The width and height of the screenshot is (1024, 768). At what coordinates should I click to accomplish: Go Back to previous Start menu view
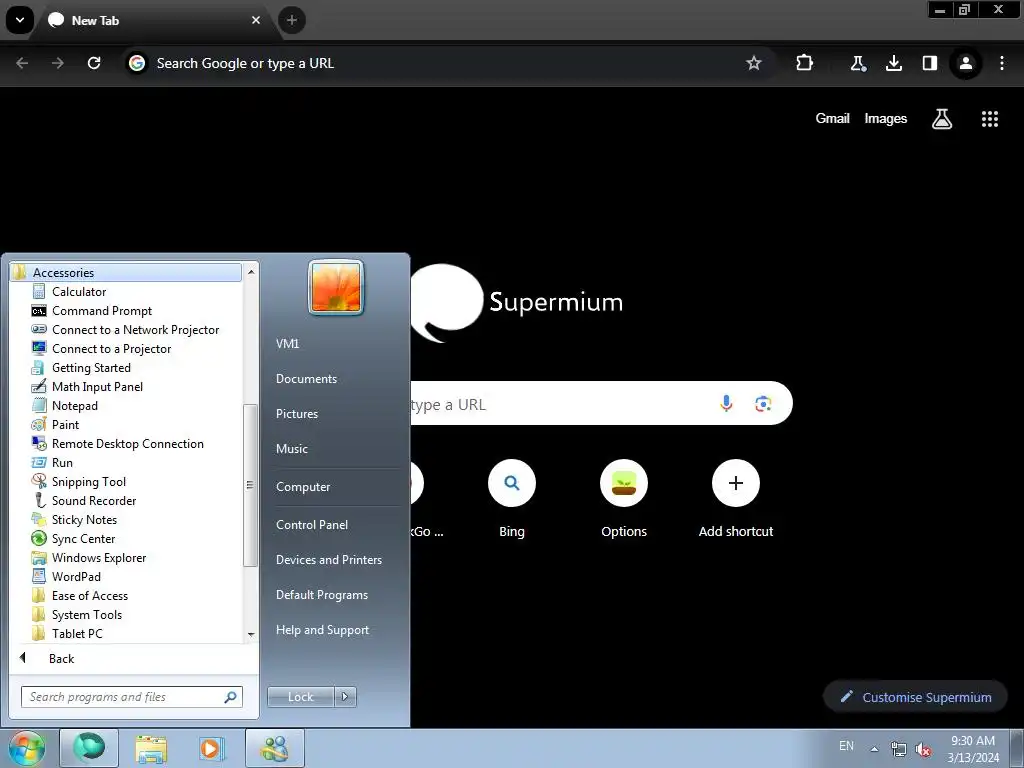[x=61, y=658]
